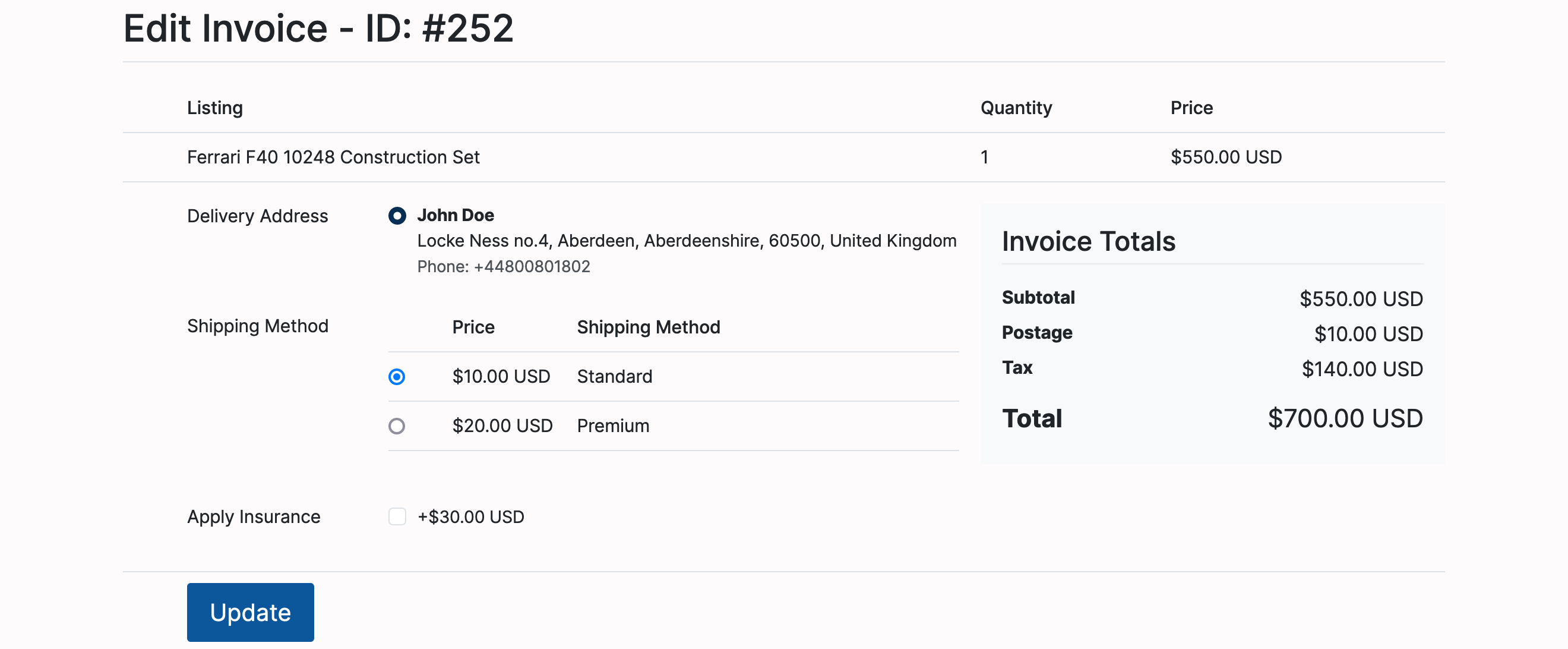Viewport: 1568px width, 649px height.
Task: Click the Standard shipping method label
Action: point(614,377)
